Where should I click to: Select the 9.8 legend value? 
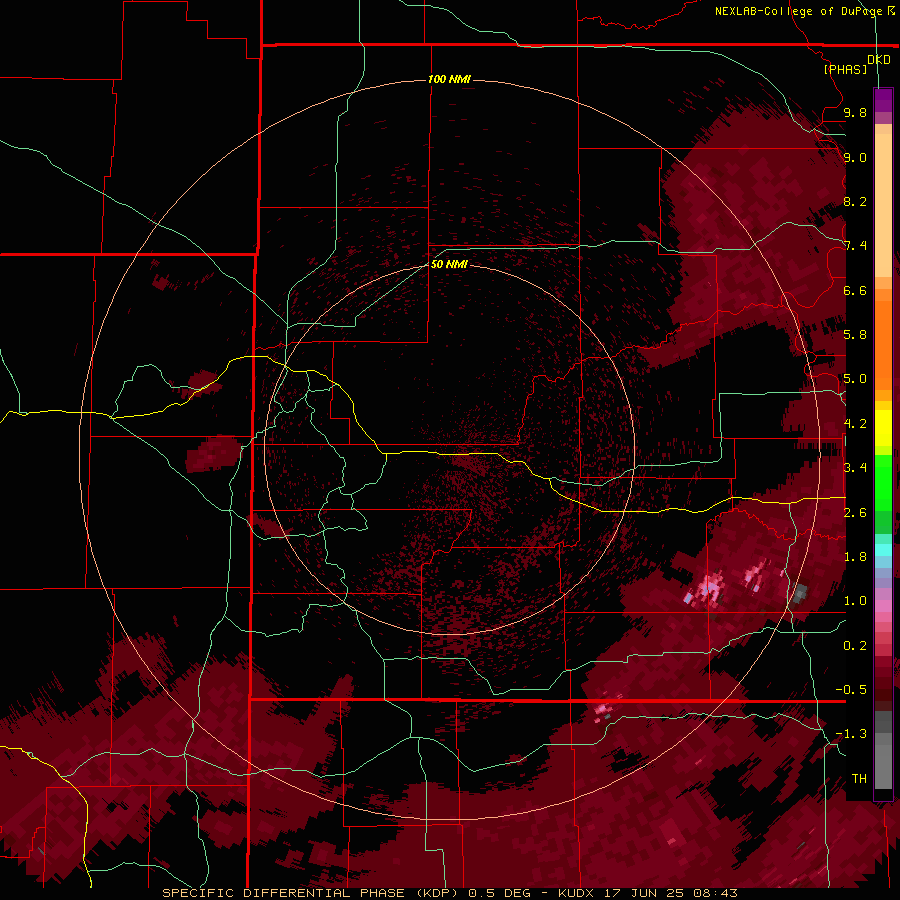click(855, 112)
